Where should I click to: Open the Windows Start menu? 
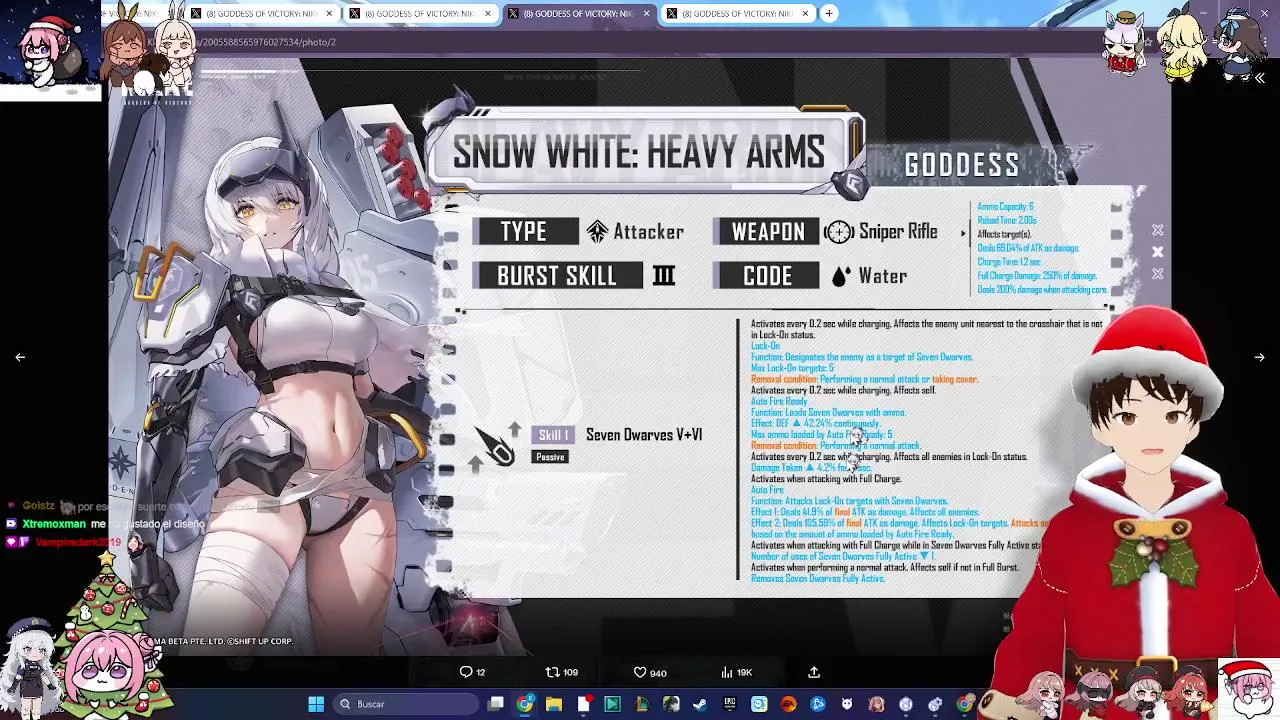tap(316, 704)
